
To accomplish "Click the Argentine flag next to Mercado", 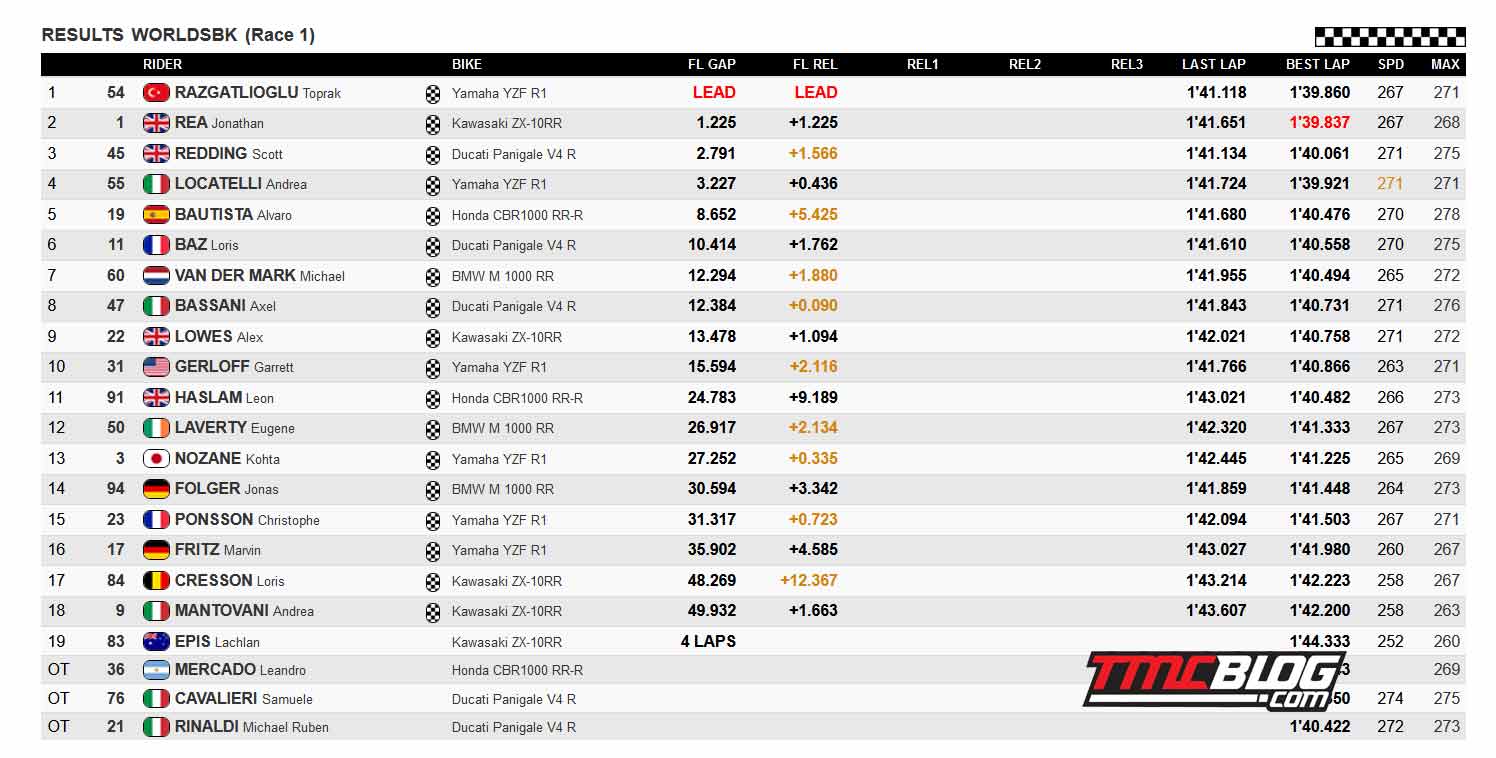I will [156, 670].
